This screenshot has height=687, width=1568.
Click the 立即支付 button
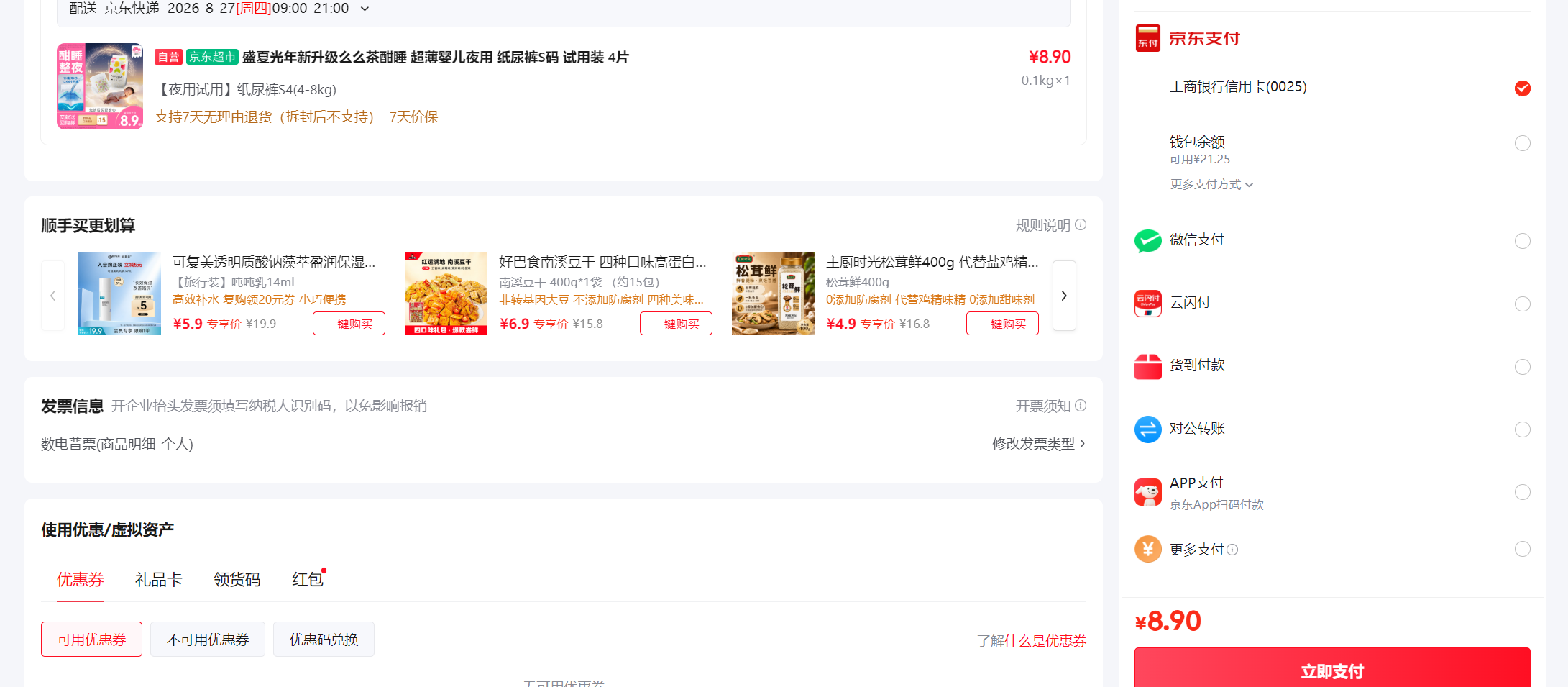click(x=1332, y=668)
